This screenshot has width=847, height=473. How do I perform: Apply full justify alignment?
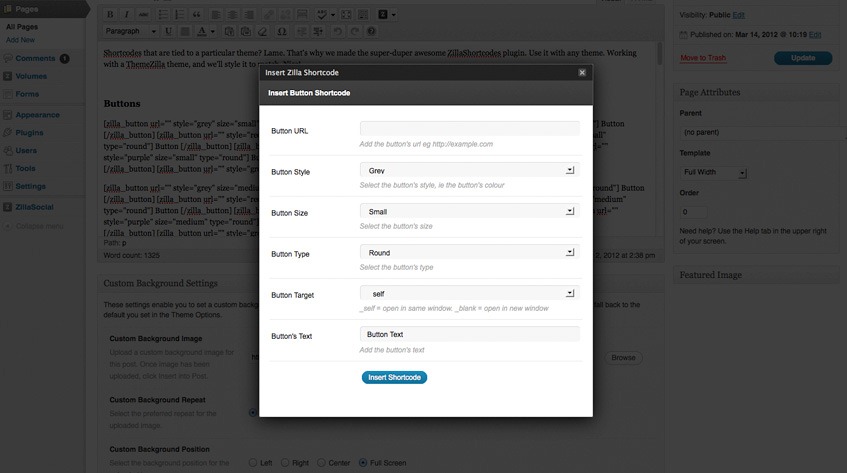[185, 31]
